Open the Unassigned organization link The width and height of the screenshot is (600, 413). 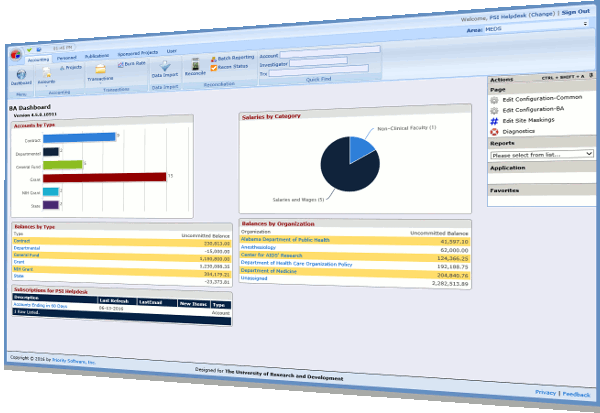pos(254,278)
